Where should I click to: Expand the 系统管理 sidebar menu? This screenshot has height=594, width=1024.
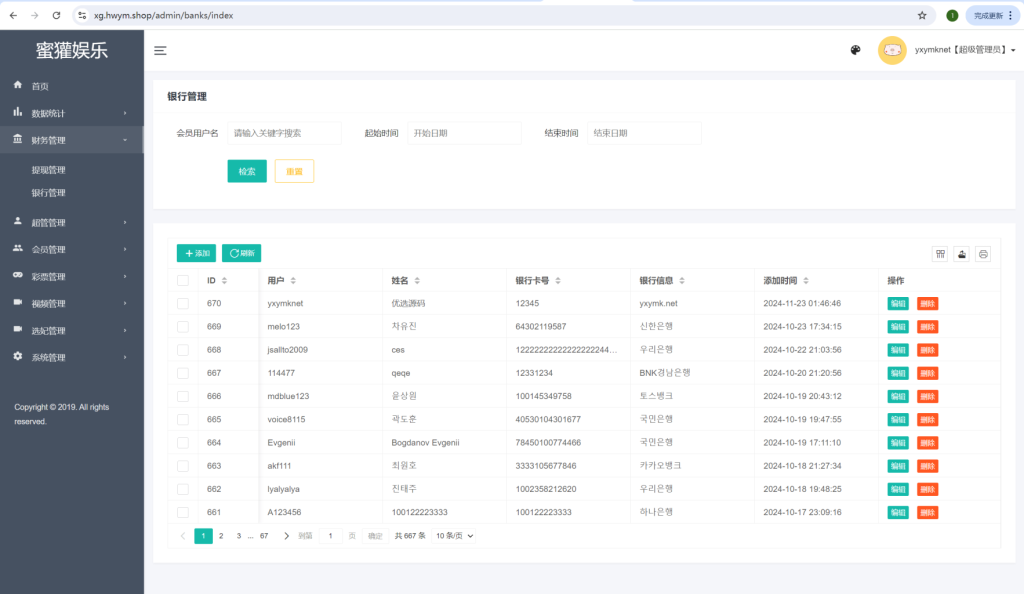pyautogui.click(x=72, y=357)
